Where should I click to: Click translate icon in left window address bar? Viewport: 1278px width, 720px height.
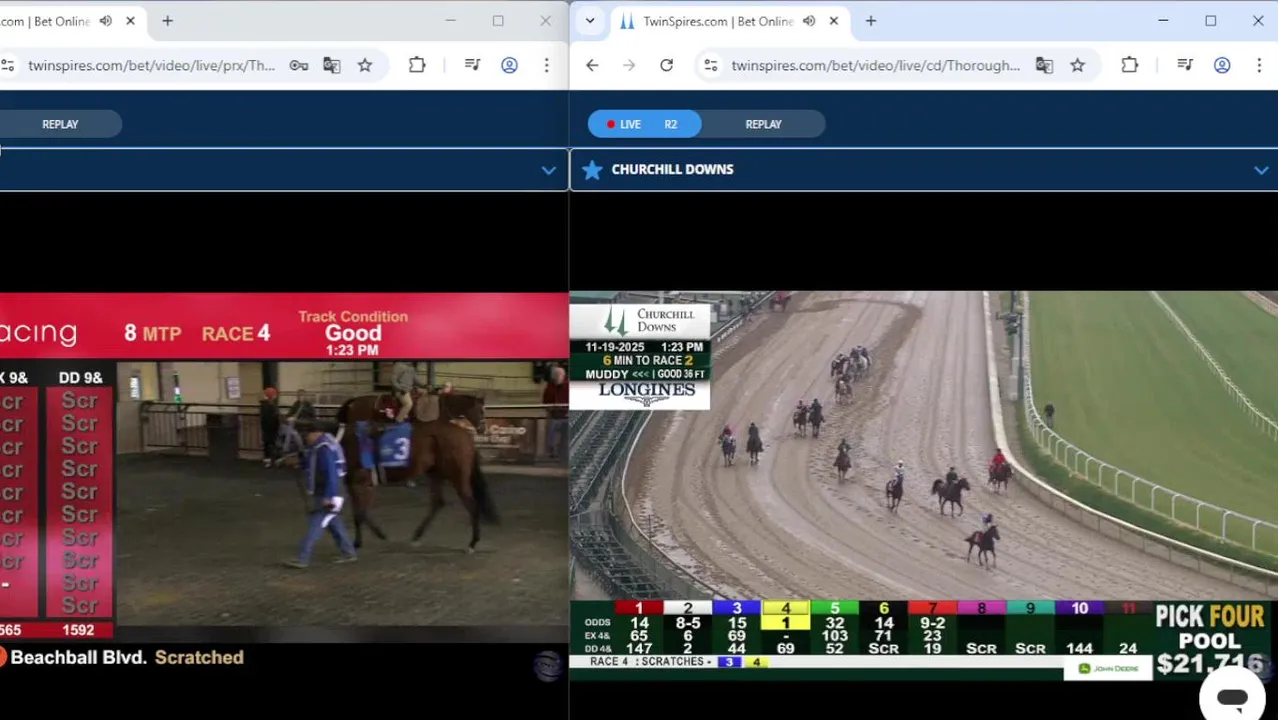tap(332, 65)
